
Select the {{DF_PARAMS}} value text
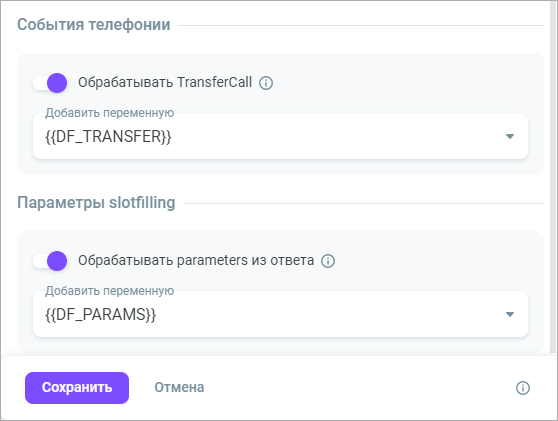click(x=100, y=315)
